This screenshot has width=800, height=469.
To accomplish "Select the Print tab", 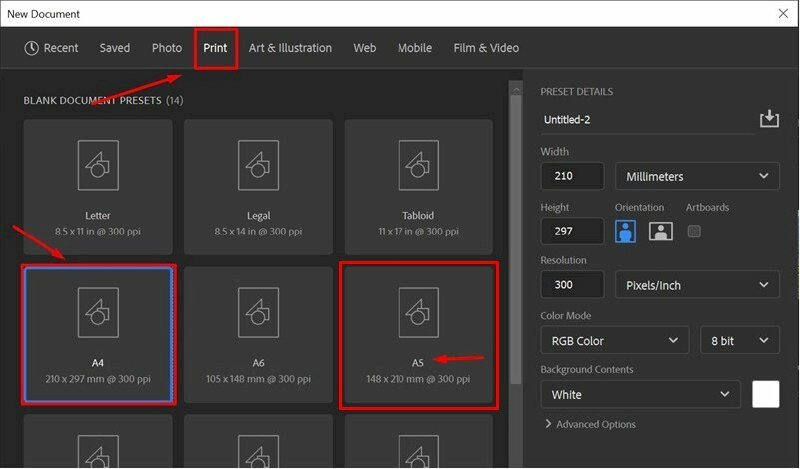I will coord(215,48).
